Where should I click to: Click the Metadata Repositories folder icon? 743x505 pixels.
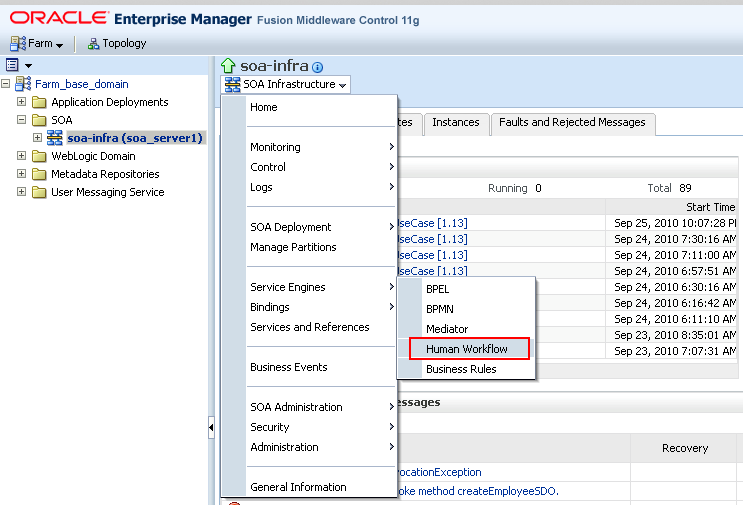pyautogui.click(x=39, y=174)
